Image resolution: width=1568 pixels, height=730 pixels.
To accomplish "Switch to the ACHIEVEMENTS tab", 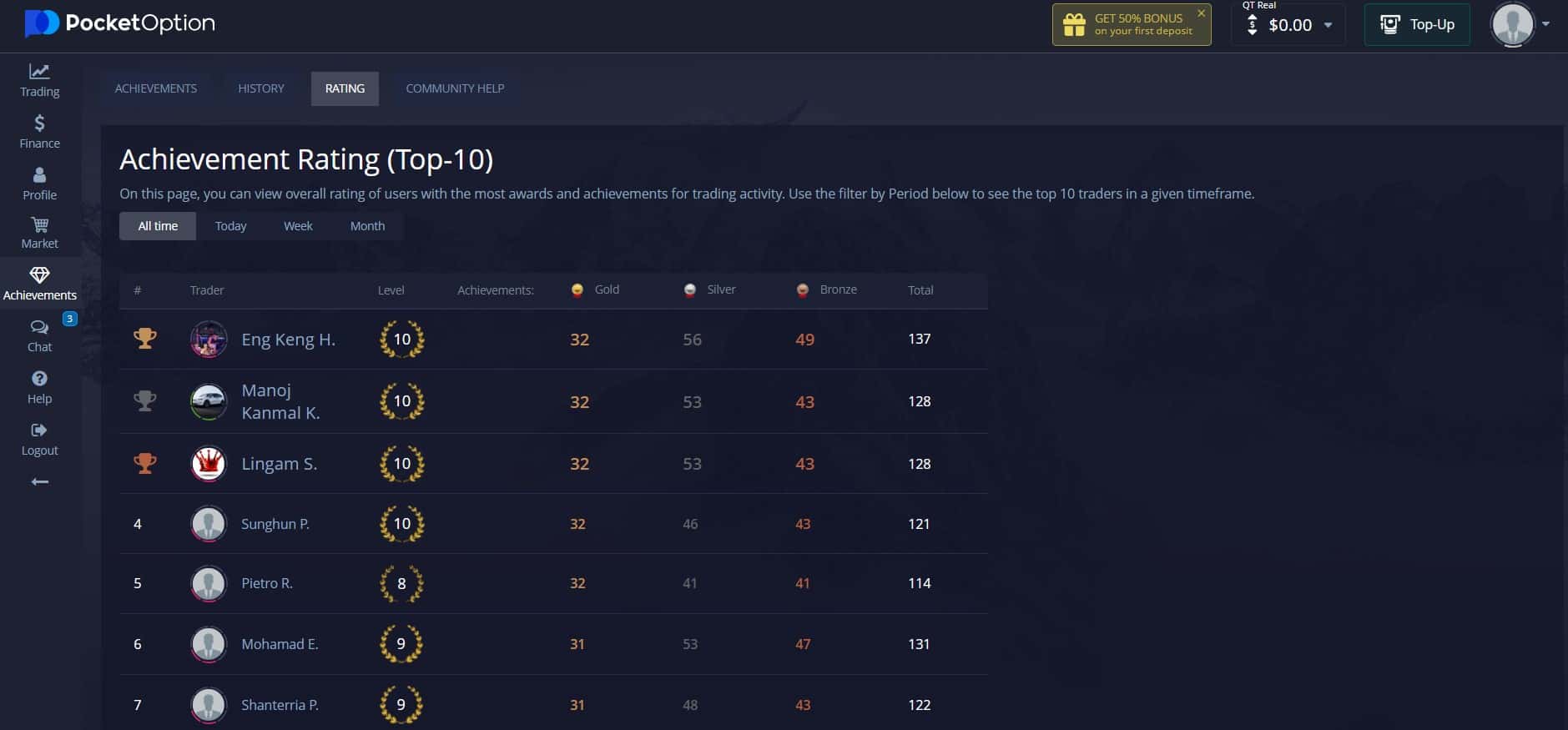I will [156, 88].
